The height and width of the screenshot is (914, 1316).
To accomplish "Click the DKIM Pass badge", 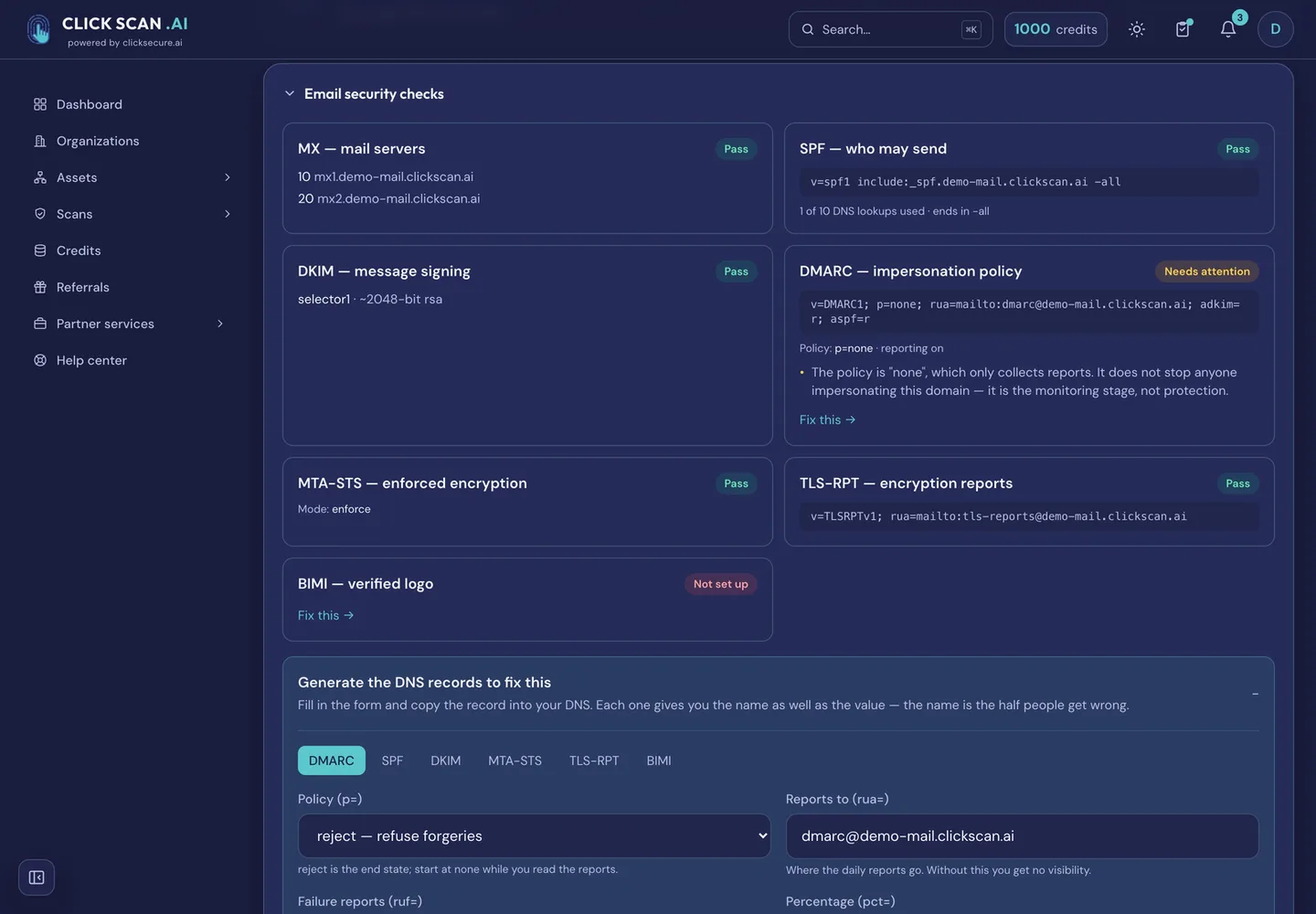I will [x=736, y=271].
